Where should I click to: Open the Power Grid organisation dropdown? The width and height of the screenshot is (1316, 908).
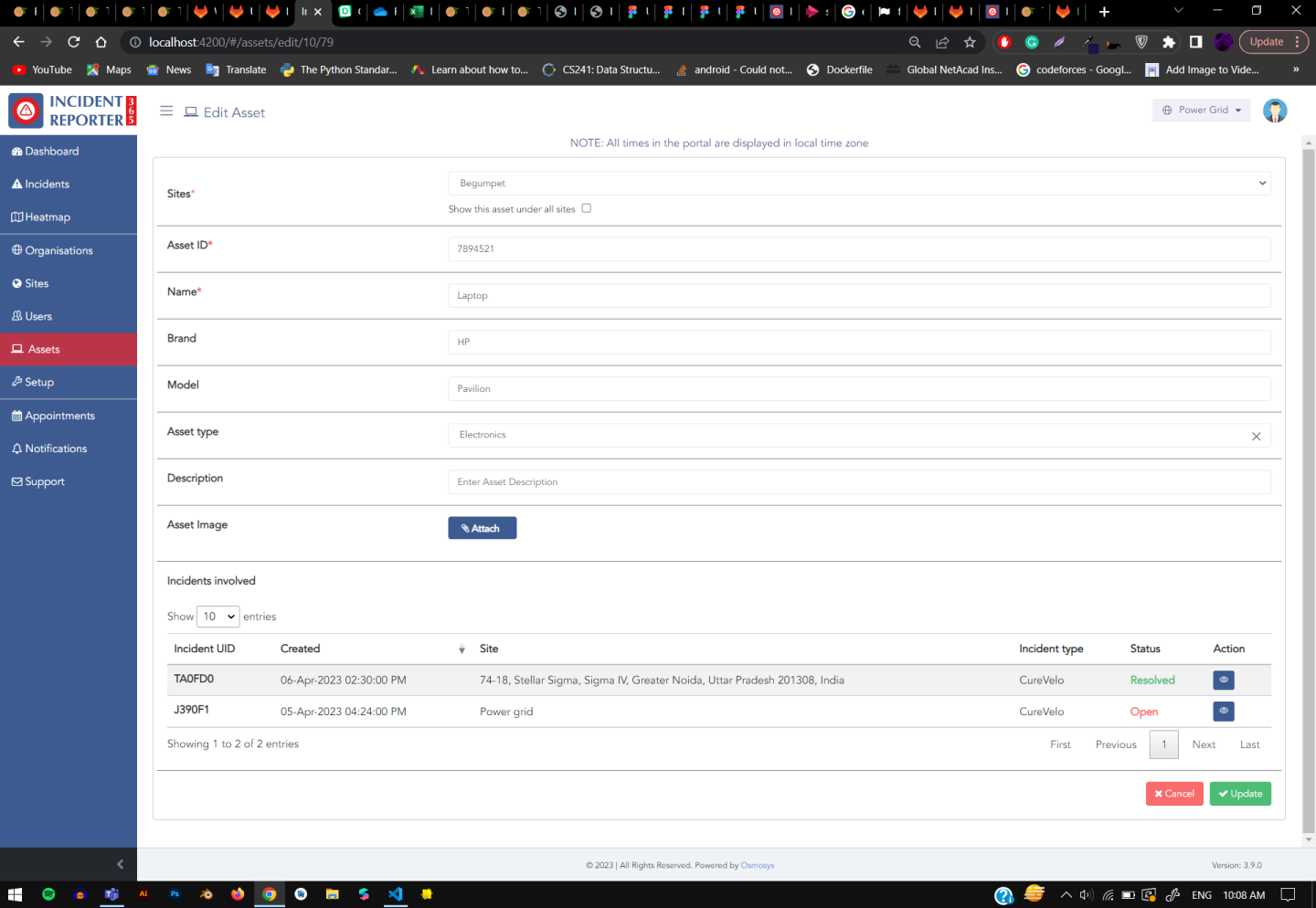click(x=1201, y=111)
